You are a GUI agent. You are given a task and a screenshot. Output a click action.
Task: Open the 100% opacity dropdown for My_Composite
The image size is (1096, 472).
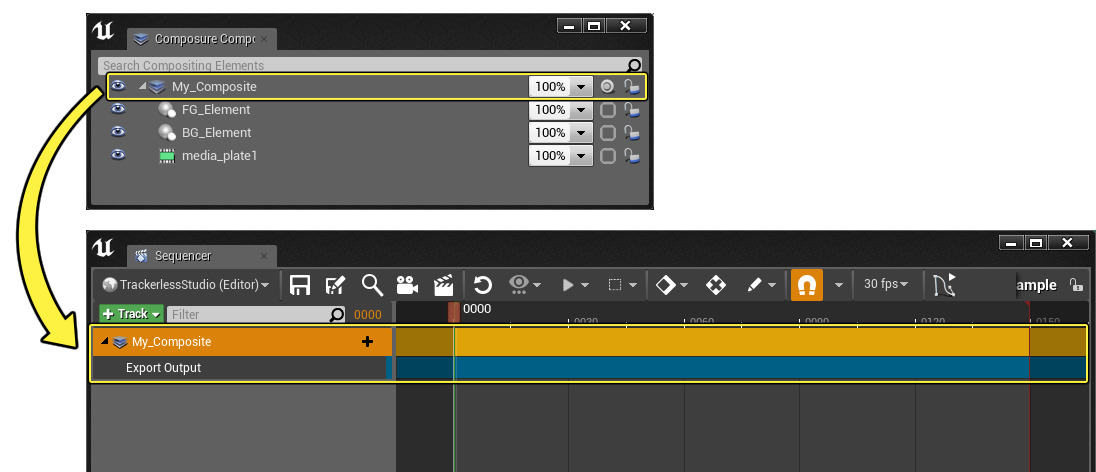(581, 87)
